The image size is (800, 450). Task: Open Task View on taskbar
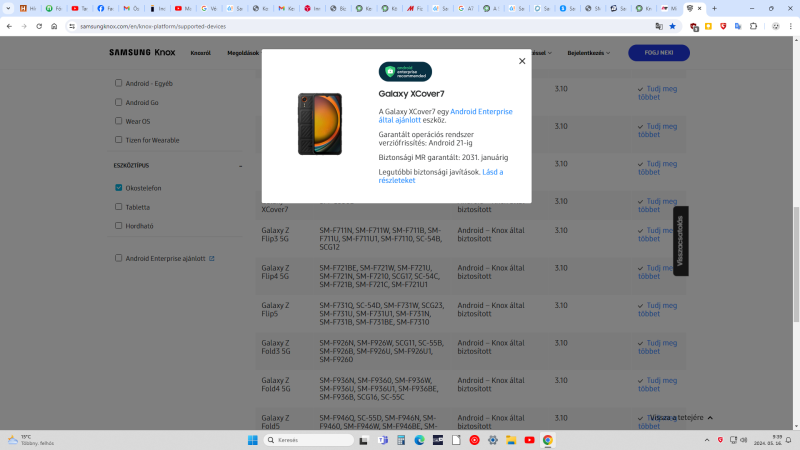point(363,440)
